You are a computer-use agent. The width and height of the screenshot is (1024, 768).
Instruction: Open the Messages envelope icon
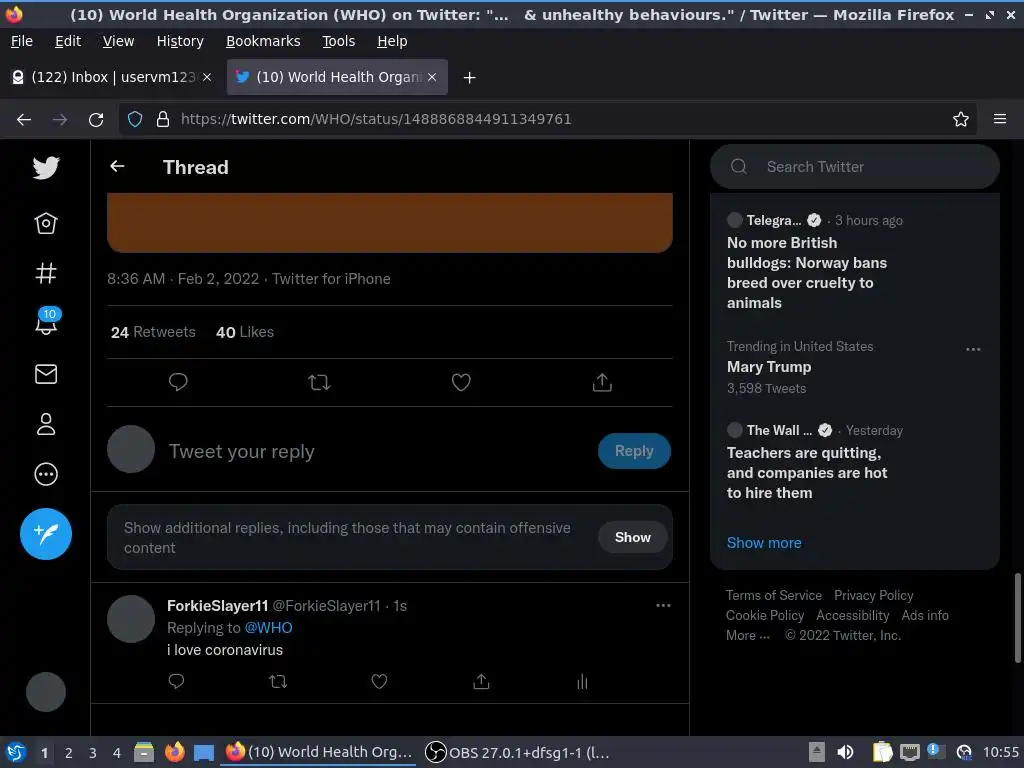click(46, 374)
